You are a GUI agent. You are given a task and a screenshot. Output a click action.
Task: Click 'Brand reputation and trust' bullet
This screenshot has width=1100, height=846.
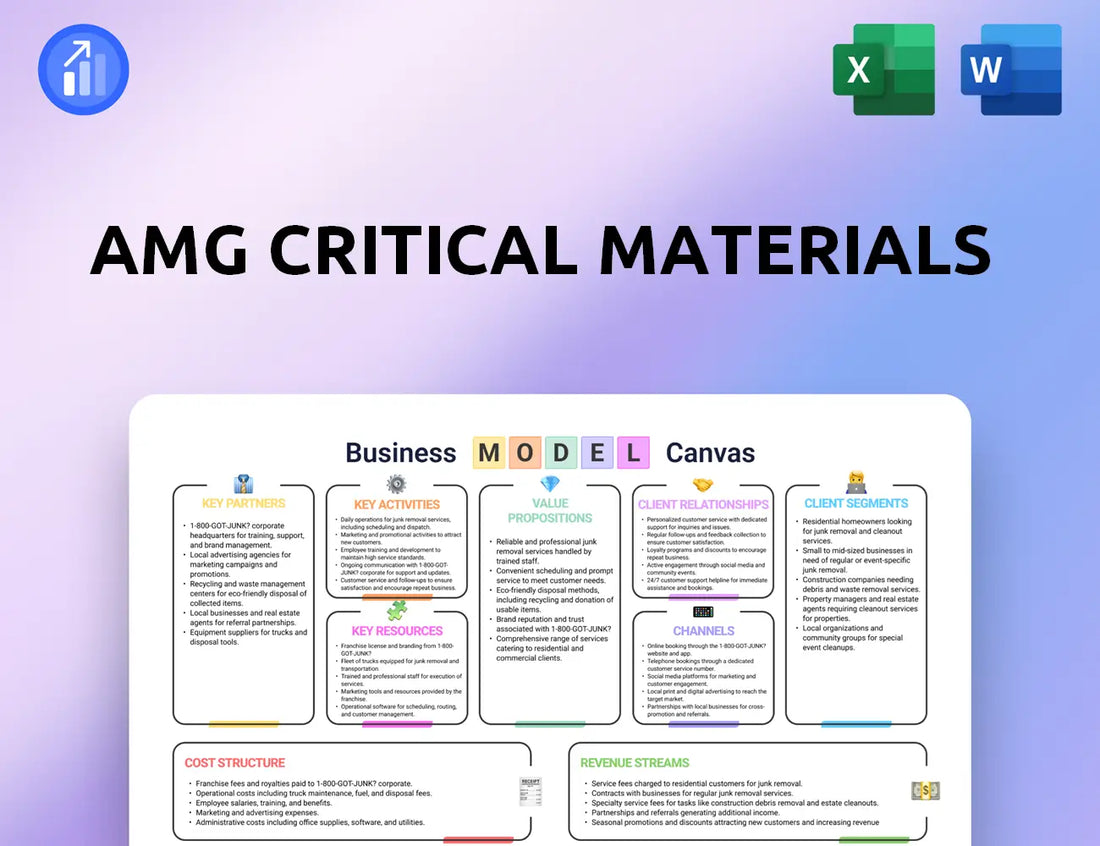pos(553,624)
